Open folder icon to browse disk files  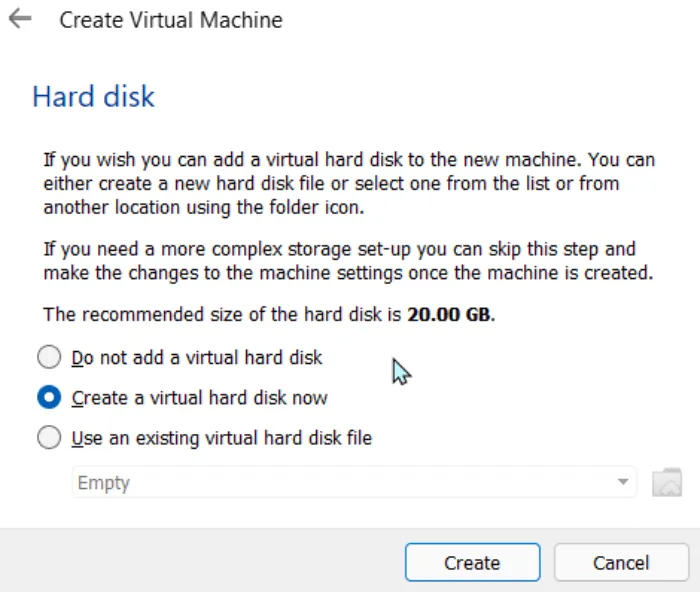(666, 483)
